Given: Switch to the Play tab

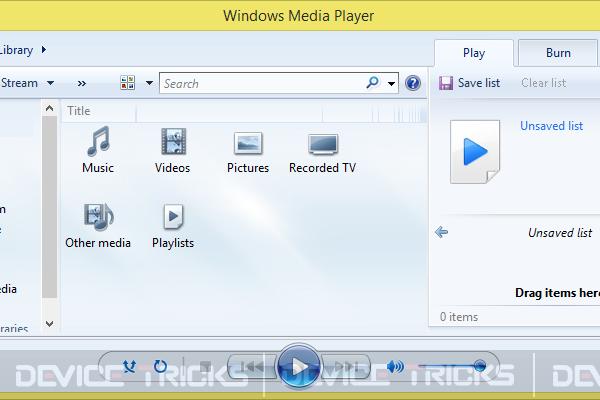Looking at the screenshot, I should 474,53.
